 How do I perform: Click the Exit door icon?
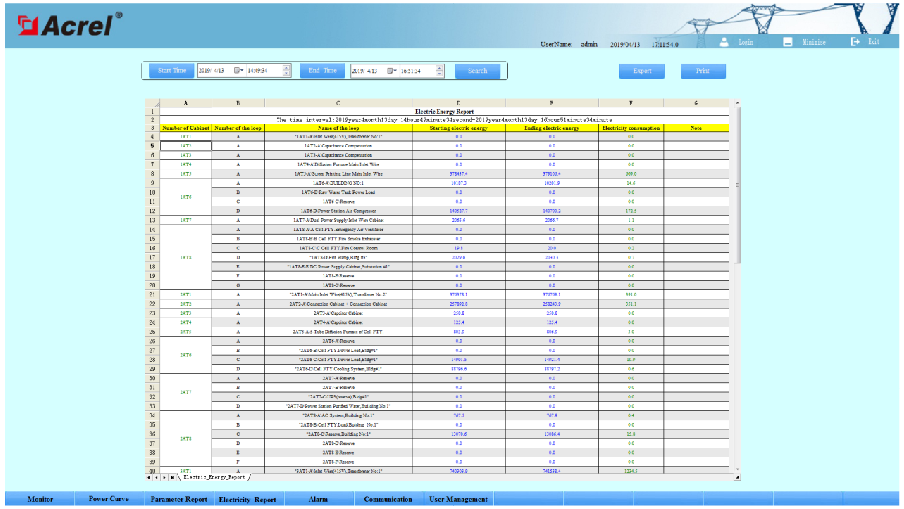click(855, 42)
